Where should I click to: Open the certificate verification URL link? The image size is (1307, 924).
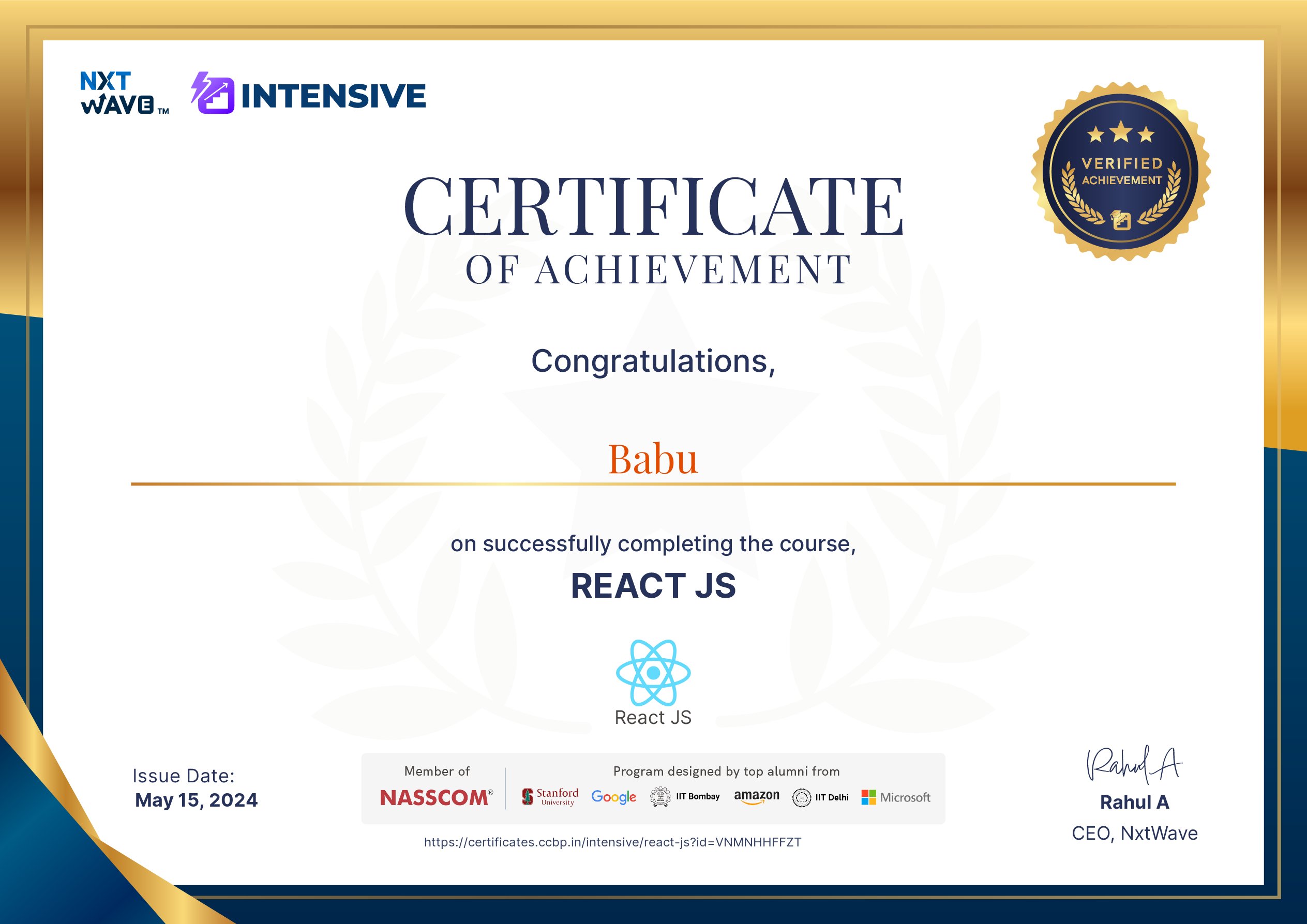[612, 842]
